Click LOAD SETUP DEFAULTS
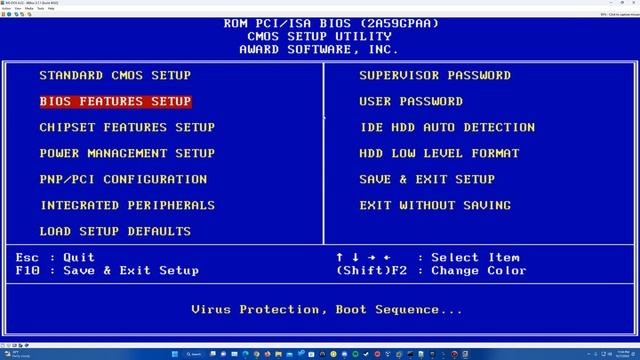The width and height of the screenshot is (640, 360). [115, 231]
